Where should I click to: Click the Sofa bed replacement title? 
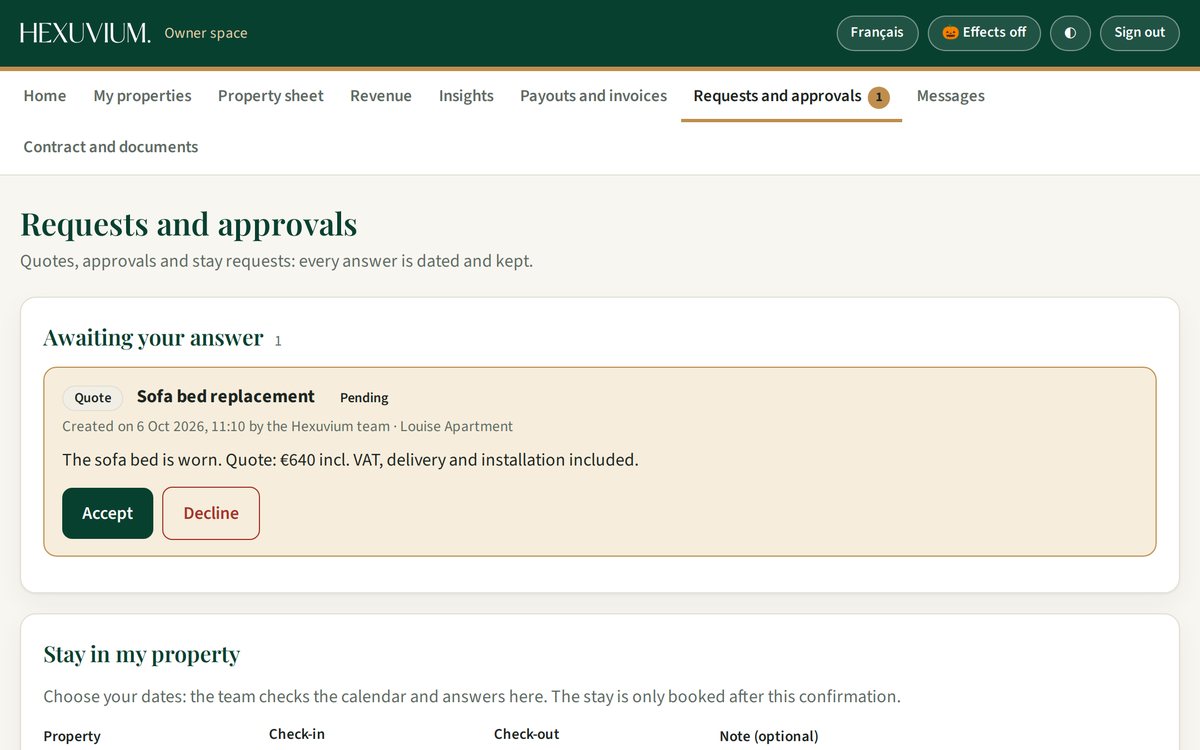(226, 397)
